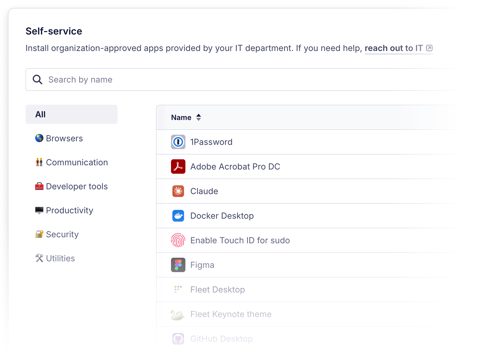Screen dimensions: 480x360
Task: Focus the Search by name field
Action: click(240, 80)
